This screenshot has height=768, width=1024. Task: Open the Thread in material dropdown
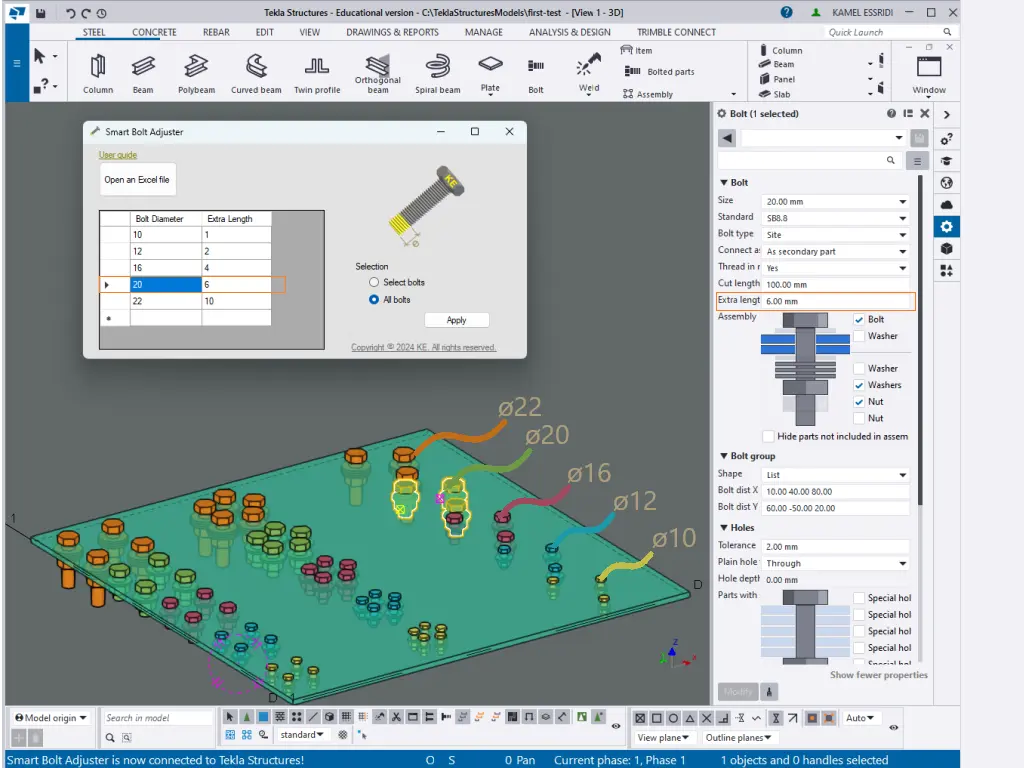902,268
